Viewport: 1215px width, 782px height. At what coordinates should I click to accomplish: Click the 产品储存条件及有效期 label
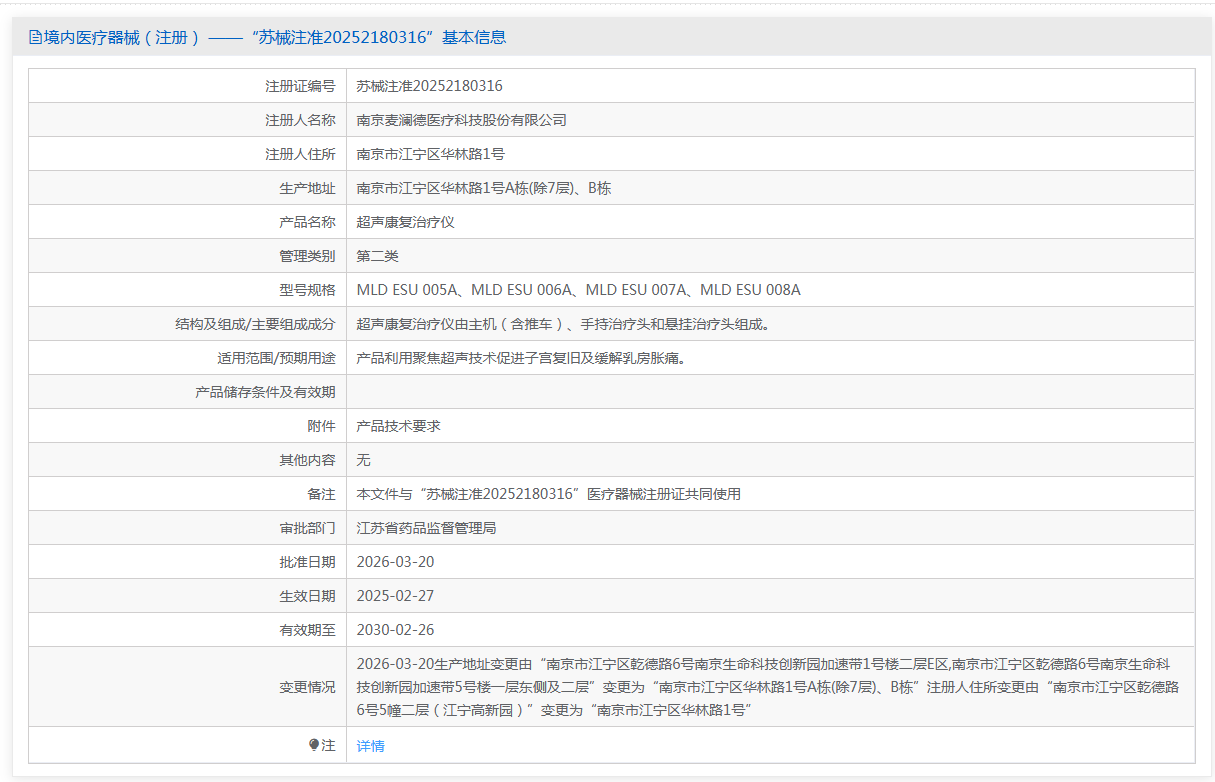265,392
